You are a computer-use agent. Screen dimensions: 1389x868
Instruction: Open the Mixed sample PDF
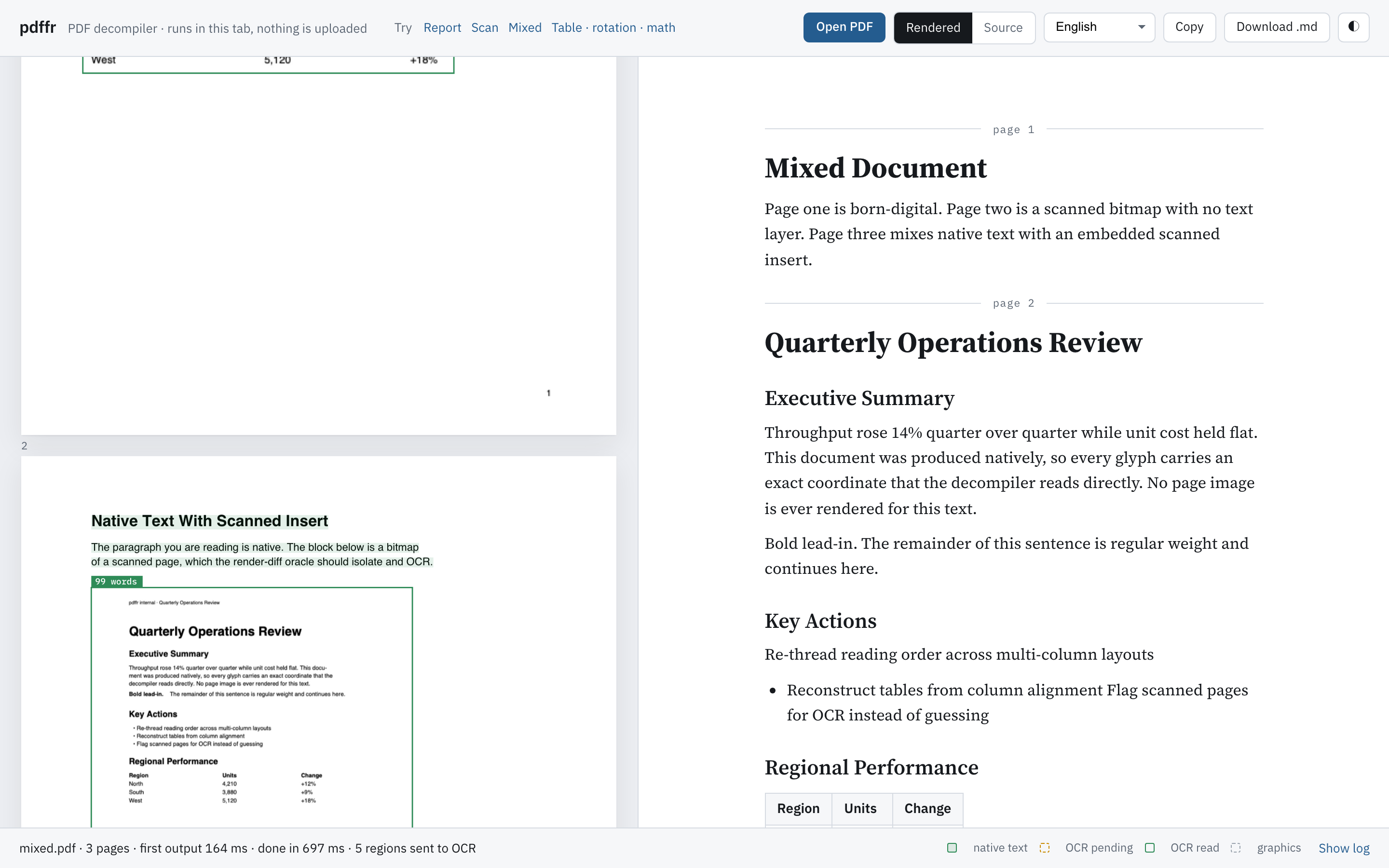point(525,27)
